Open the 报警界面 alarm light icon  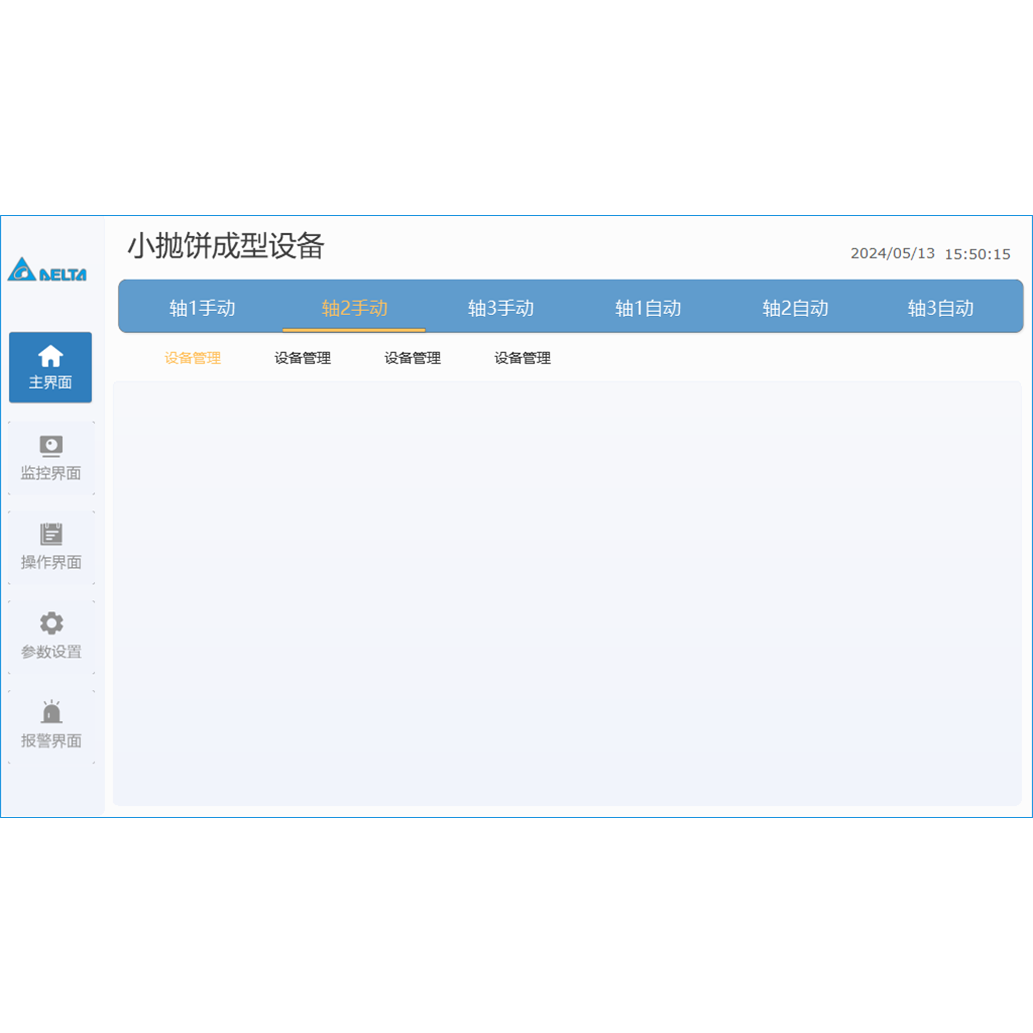pos(51,712)
